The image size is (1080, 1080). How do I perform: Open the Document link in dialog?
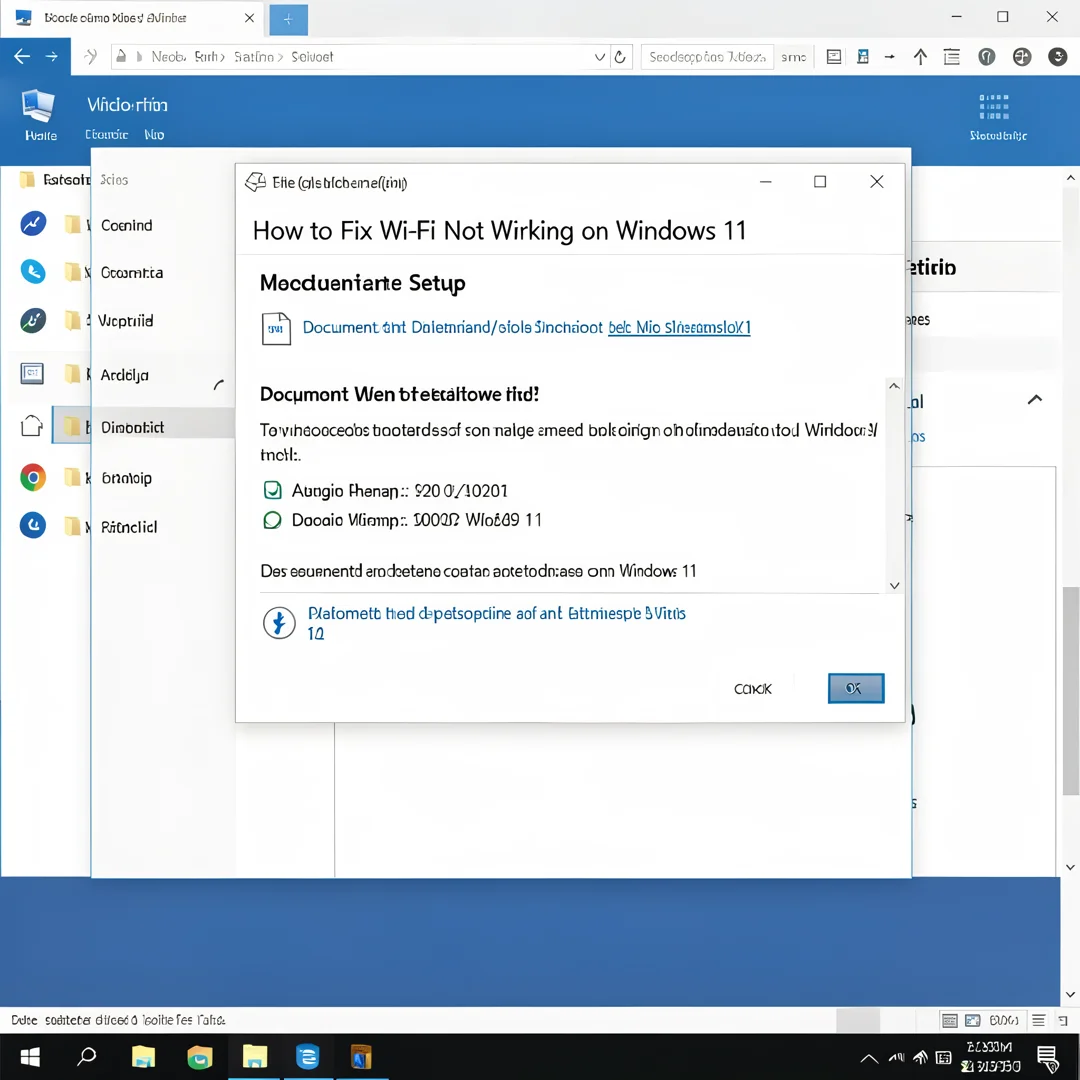453,327
